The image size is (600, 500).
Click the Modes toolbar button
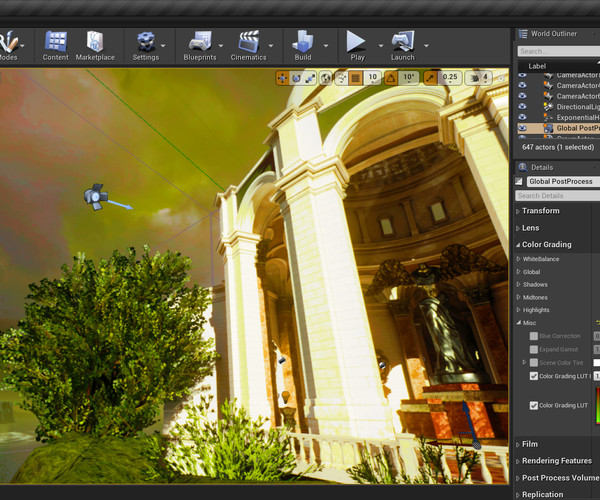[8, 46]
